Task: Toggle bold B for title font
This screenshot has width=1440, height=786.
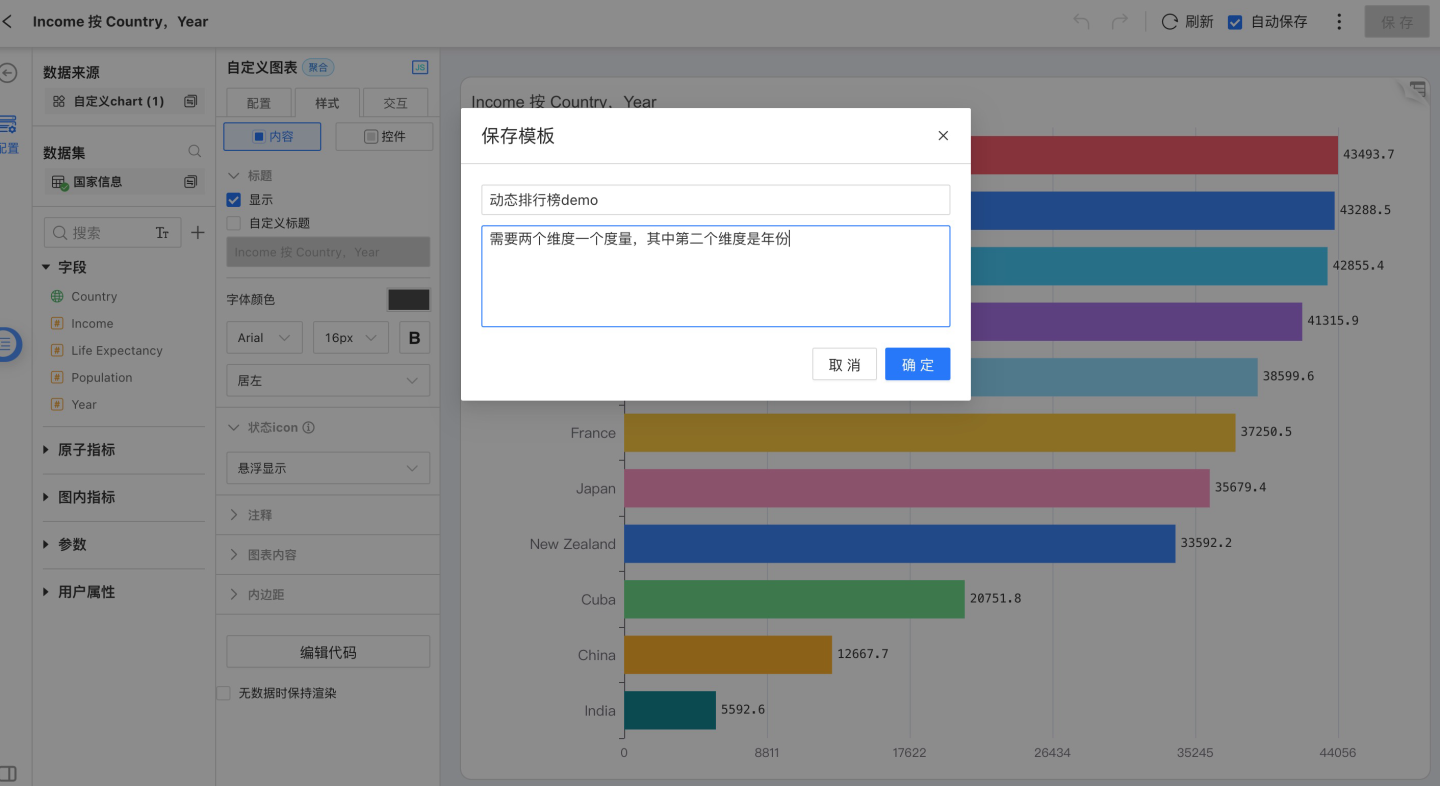Action: (x=414, y=338)
